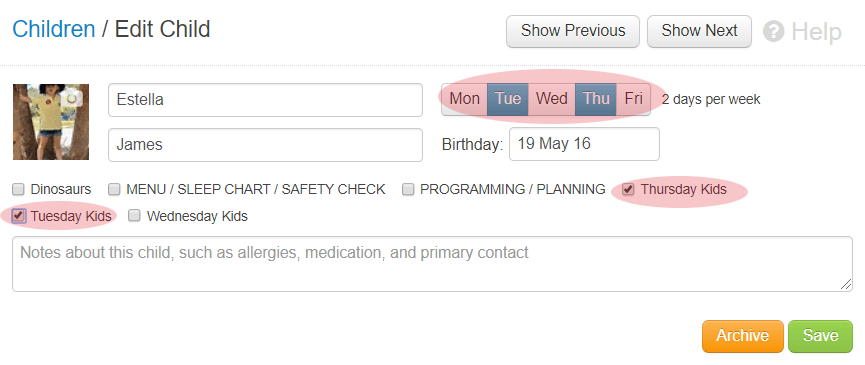Click the green Save button
Screen dimensions: 865x365
[x=820, y=336]
